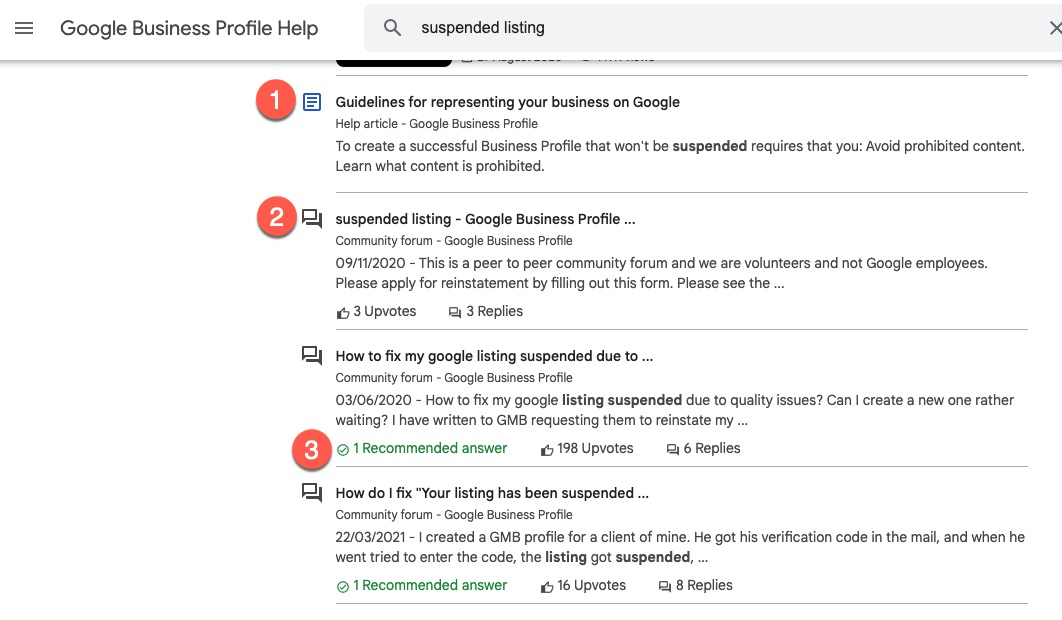Viewport: 1062px width, 620px height.
Task: Open the hamburger main menu
Action: [24, 28]
